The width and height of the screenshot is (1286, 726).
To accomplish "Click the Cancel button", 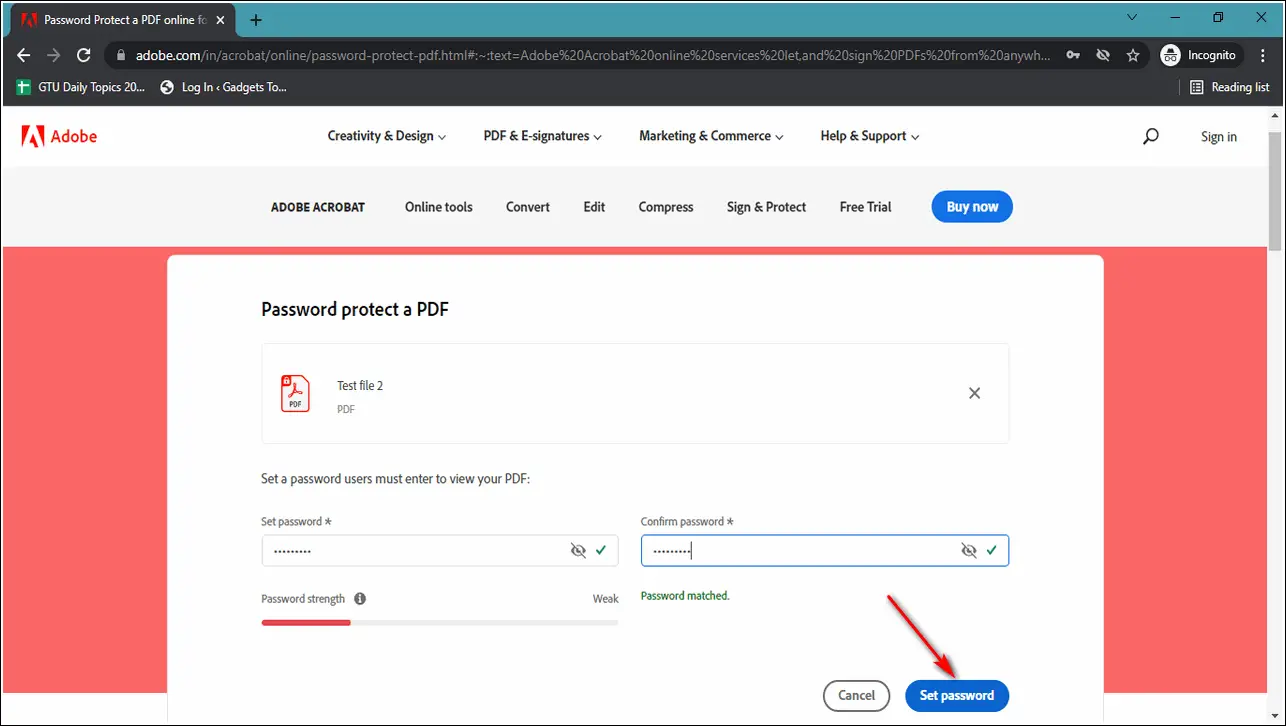I will click(x=856, y=695).
